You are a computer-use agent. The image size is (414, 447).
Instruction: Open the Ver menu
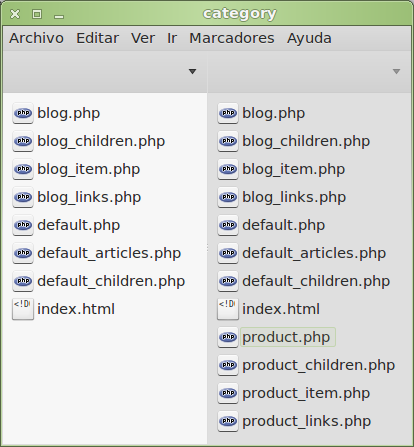pyautogui.click(x=143, y=38)
